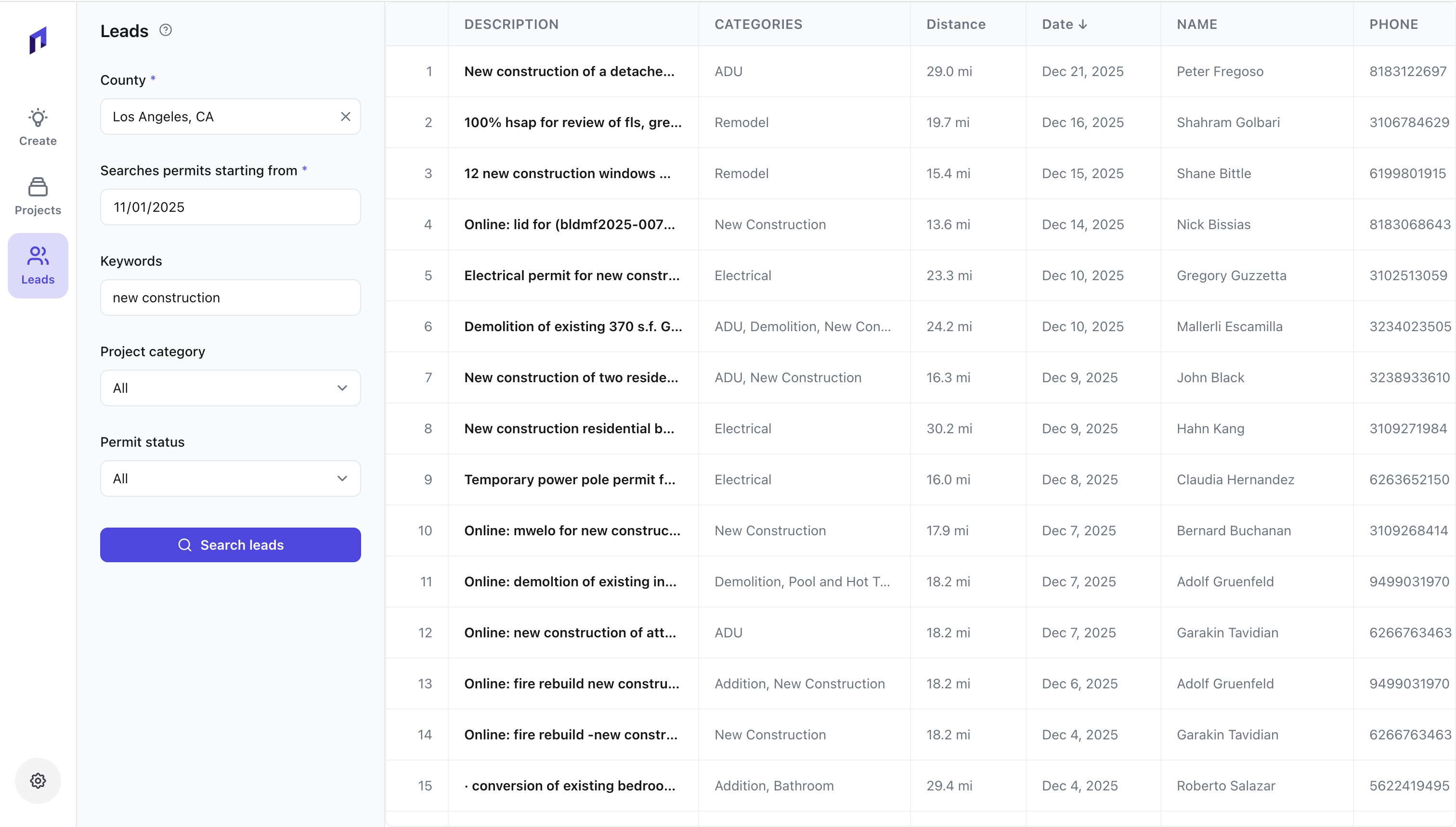1456x827 pixels.
Task: Click the Description column header
Action: pyautogui.click(x=511, y=25)
